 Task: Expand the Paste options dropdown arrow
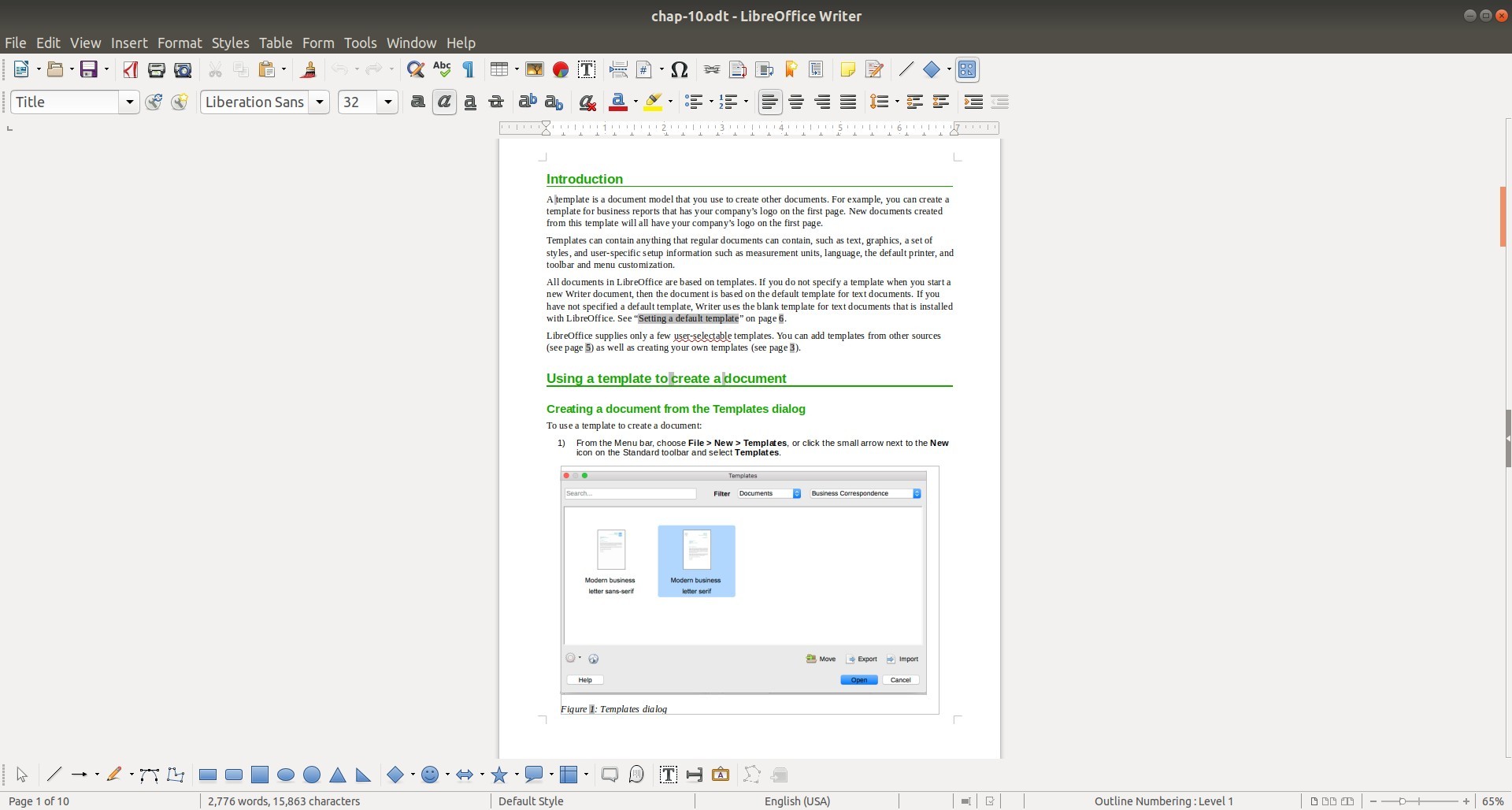pos(283,69)
